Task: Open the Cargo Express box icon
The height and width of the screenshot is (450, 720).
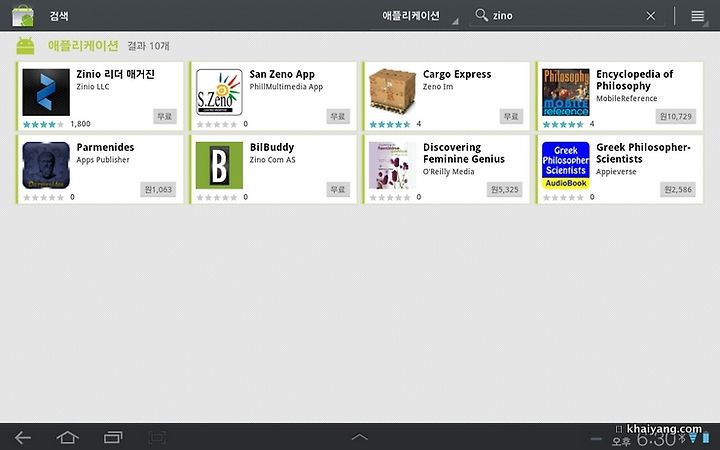Action: (x=393, y=92)
